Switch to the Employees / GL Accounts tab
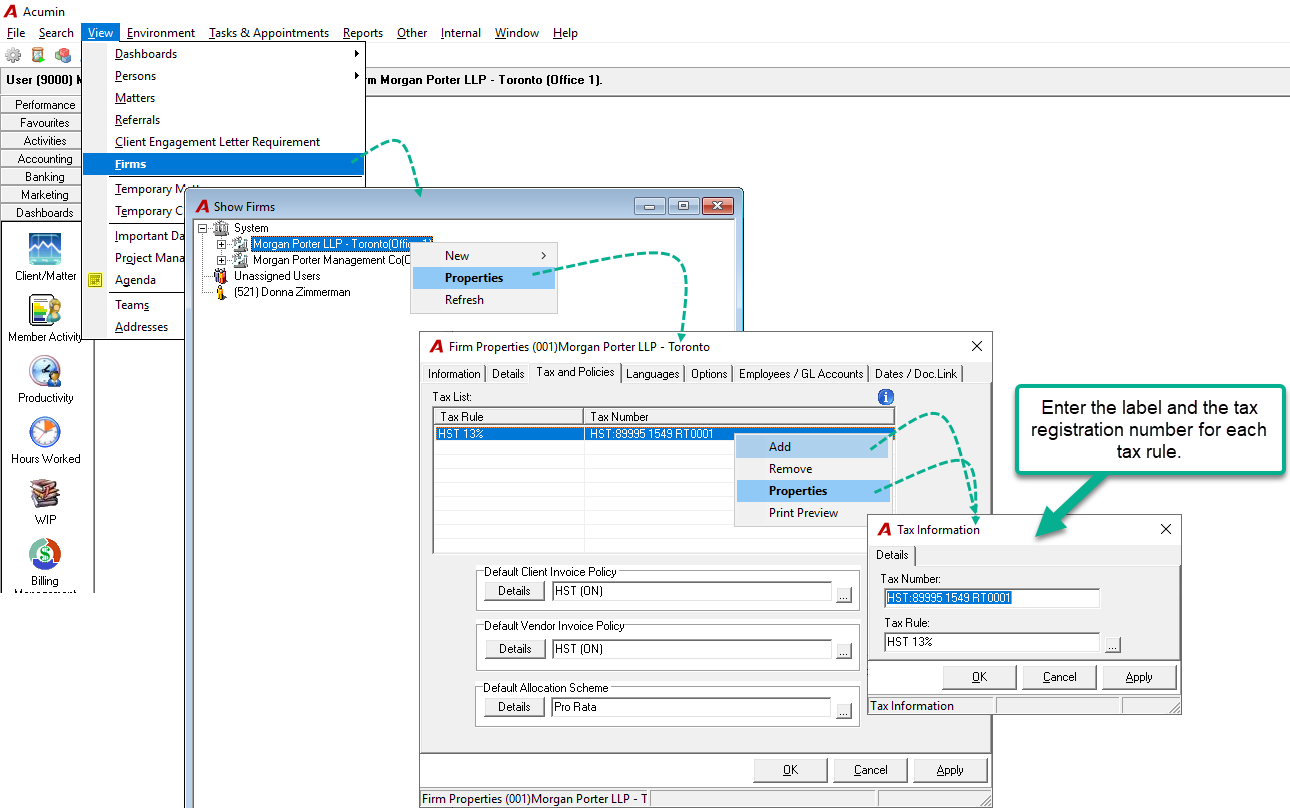 [x=801, y=374]
